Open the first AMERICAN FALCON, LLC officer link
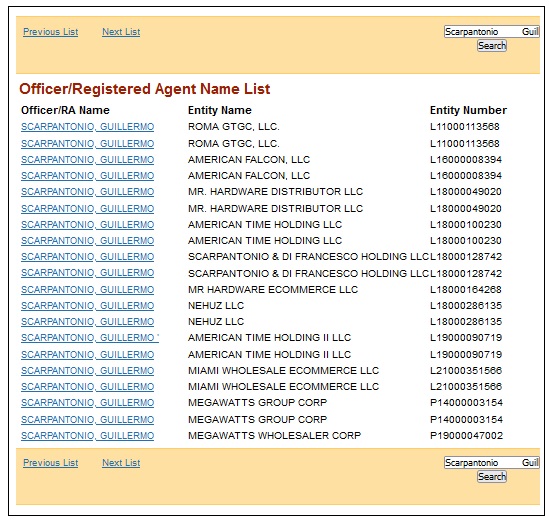Viewport: 549px width, 524px height. pos(88,160)
